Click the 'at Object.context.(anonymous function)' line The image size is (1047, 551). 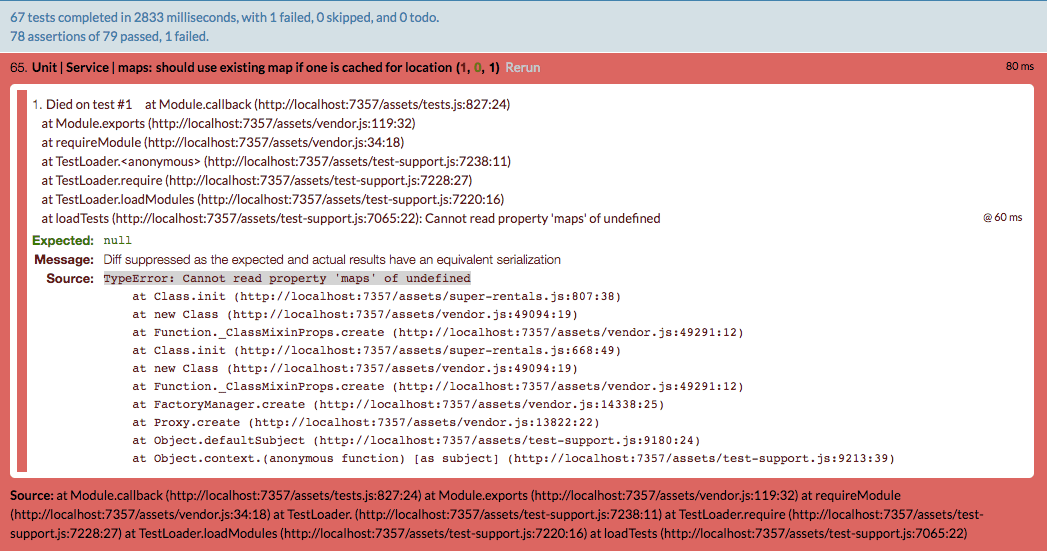[513, 458]
